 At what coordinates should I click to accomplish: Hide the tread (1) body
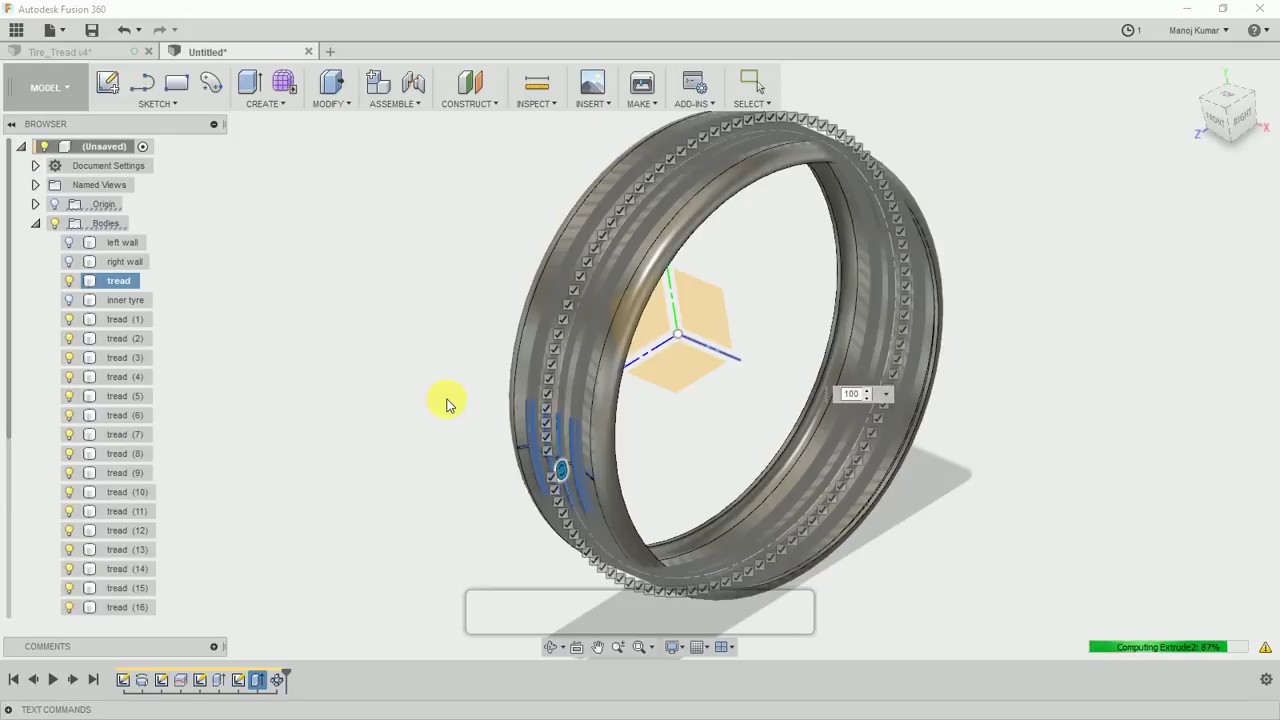69,319
